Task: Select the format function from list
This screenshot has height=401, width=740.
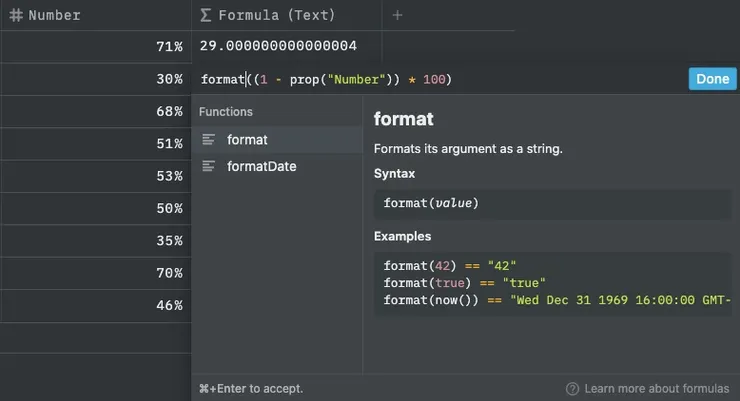Action: [247, 140]
